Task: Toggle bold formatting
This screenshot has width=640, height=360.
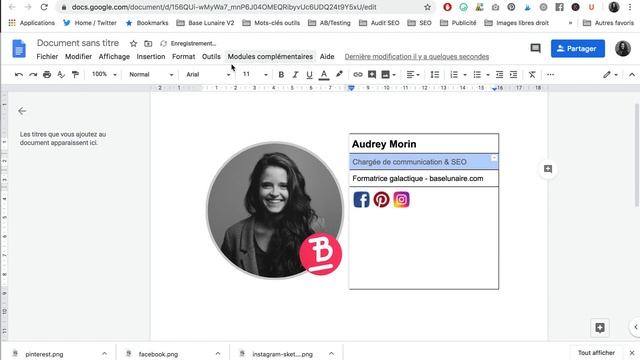Action: tap(281, 75)
